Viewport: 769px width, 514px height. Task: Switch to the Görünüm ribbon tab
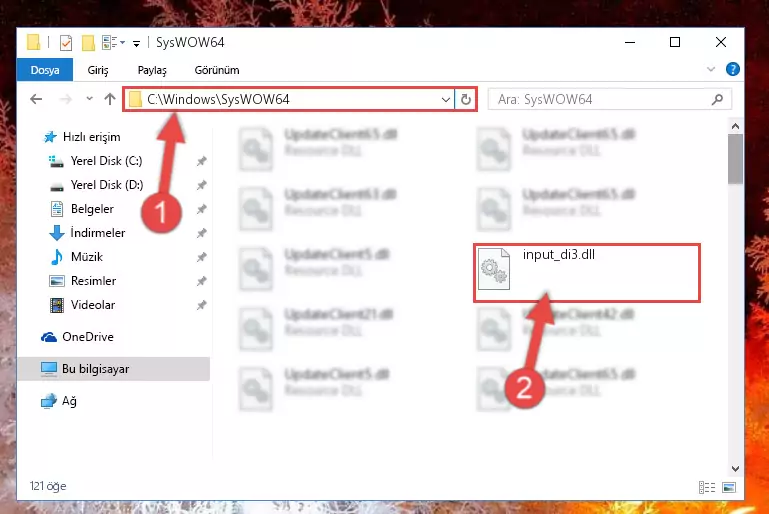pos(217,70)
